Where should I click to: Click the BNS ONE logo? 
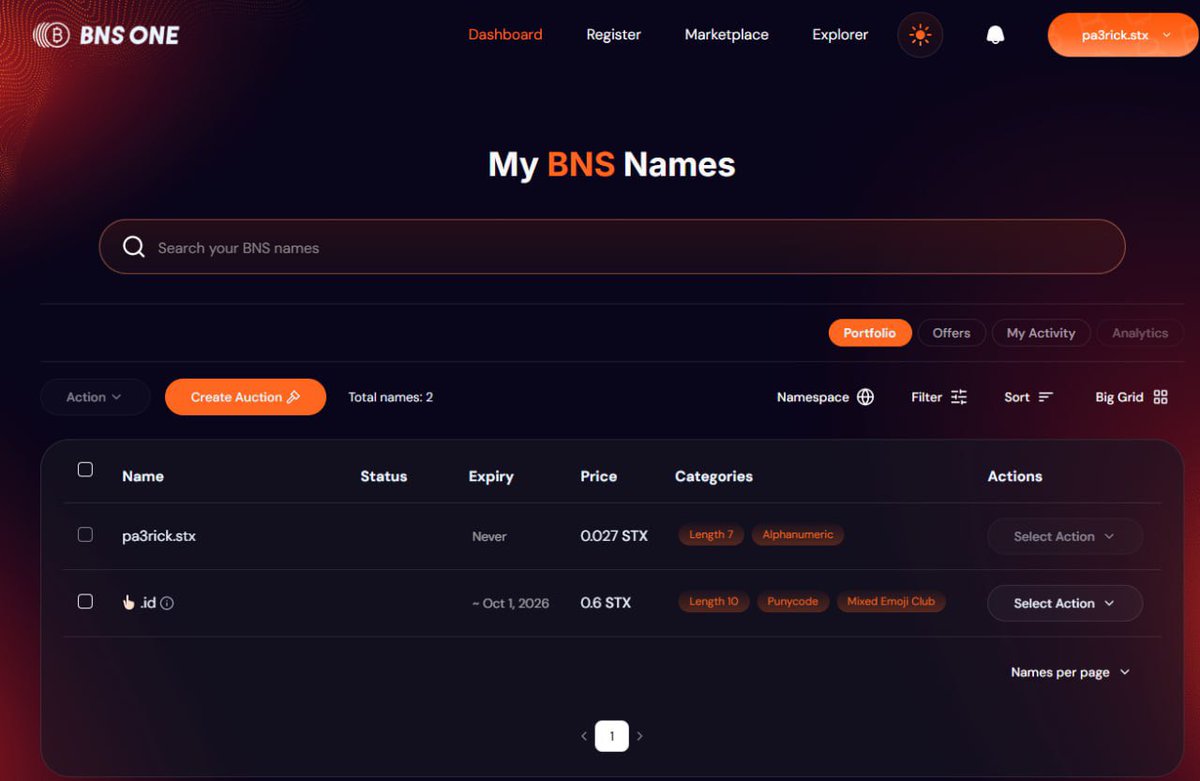pyautogui.click(x=106, y=35)
